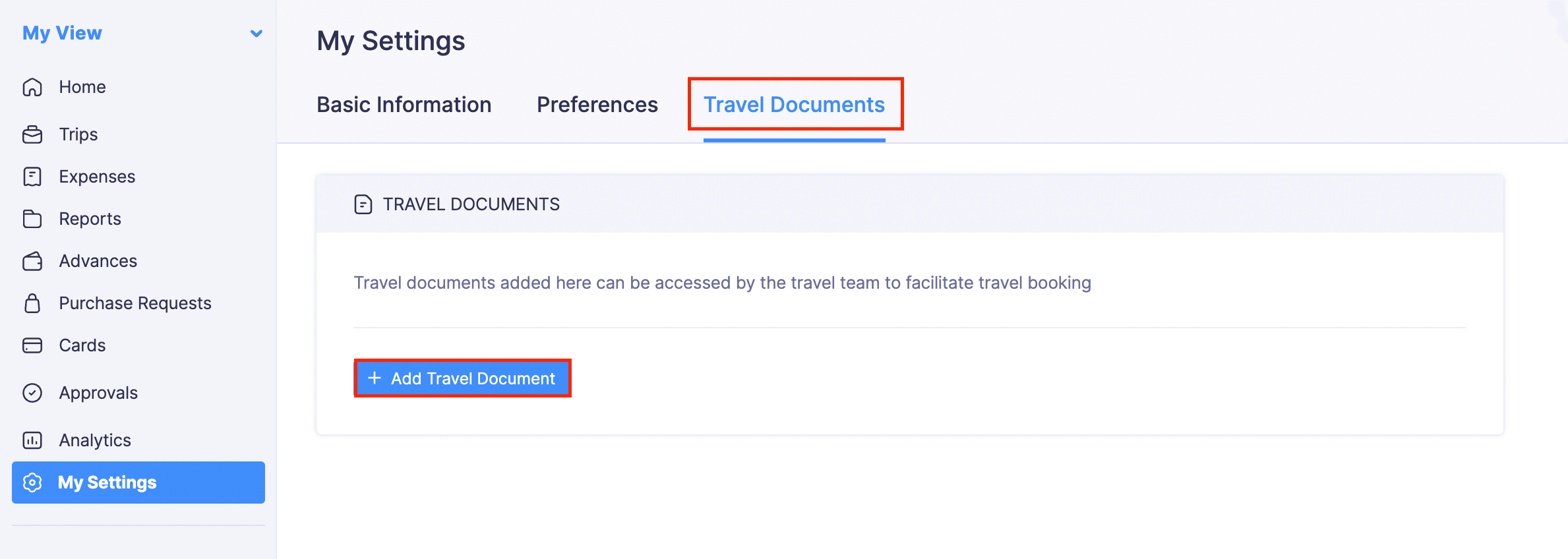
Task: Click the Add Travel Document button
Action: pos(463,378)
